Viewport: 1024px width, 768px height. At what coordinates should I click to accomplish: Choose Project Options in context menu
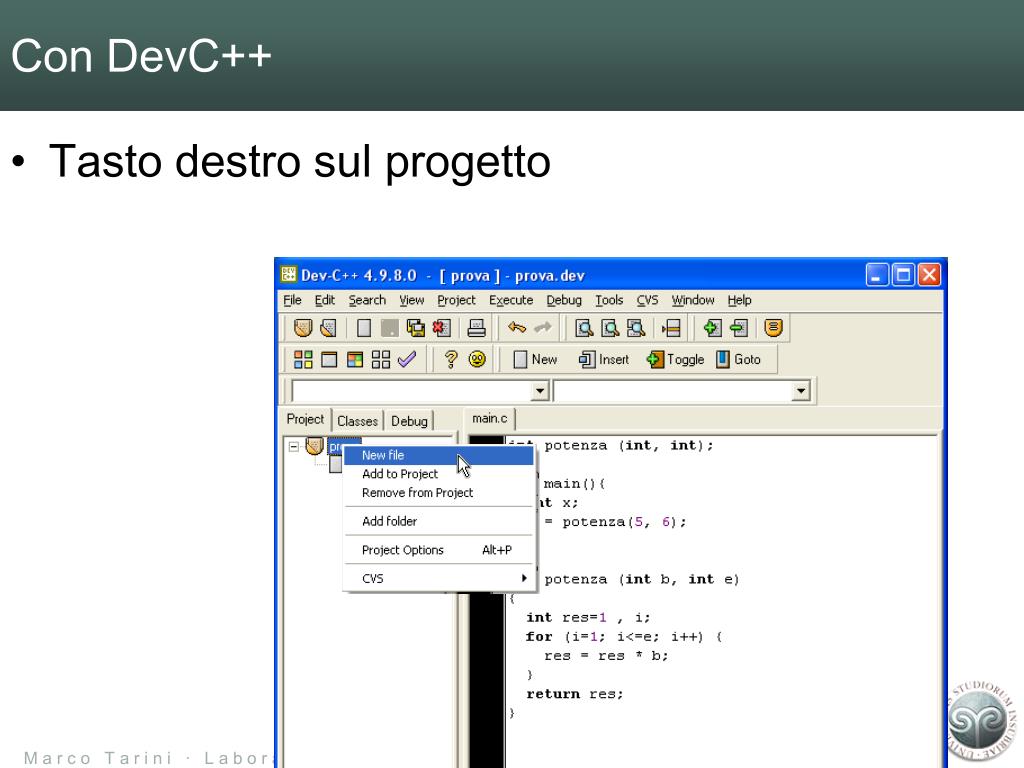pyautogui.click(x=439, y=550)
